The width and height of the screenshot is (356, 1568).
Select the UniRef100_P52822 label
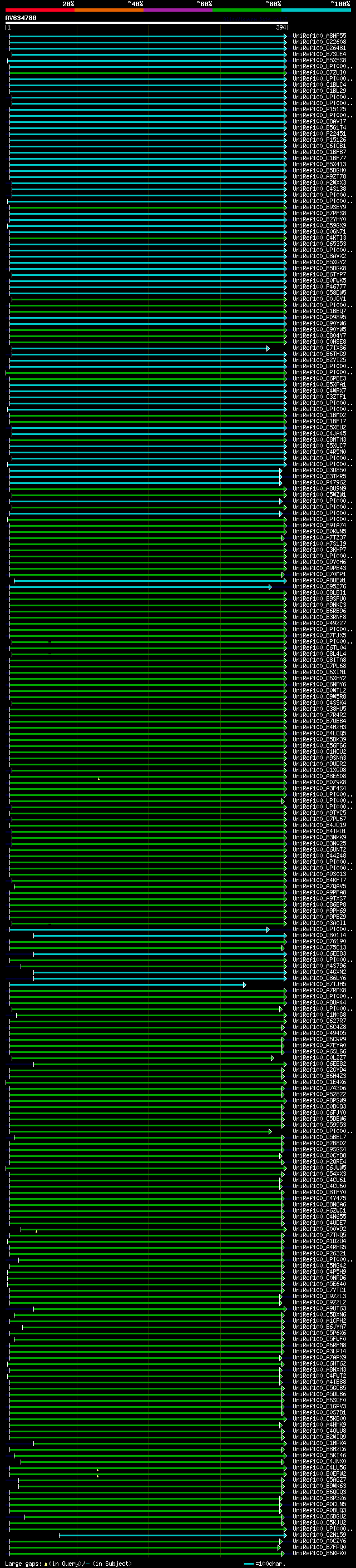pyautogui.click(x=319, y=1095)
